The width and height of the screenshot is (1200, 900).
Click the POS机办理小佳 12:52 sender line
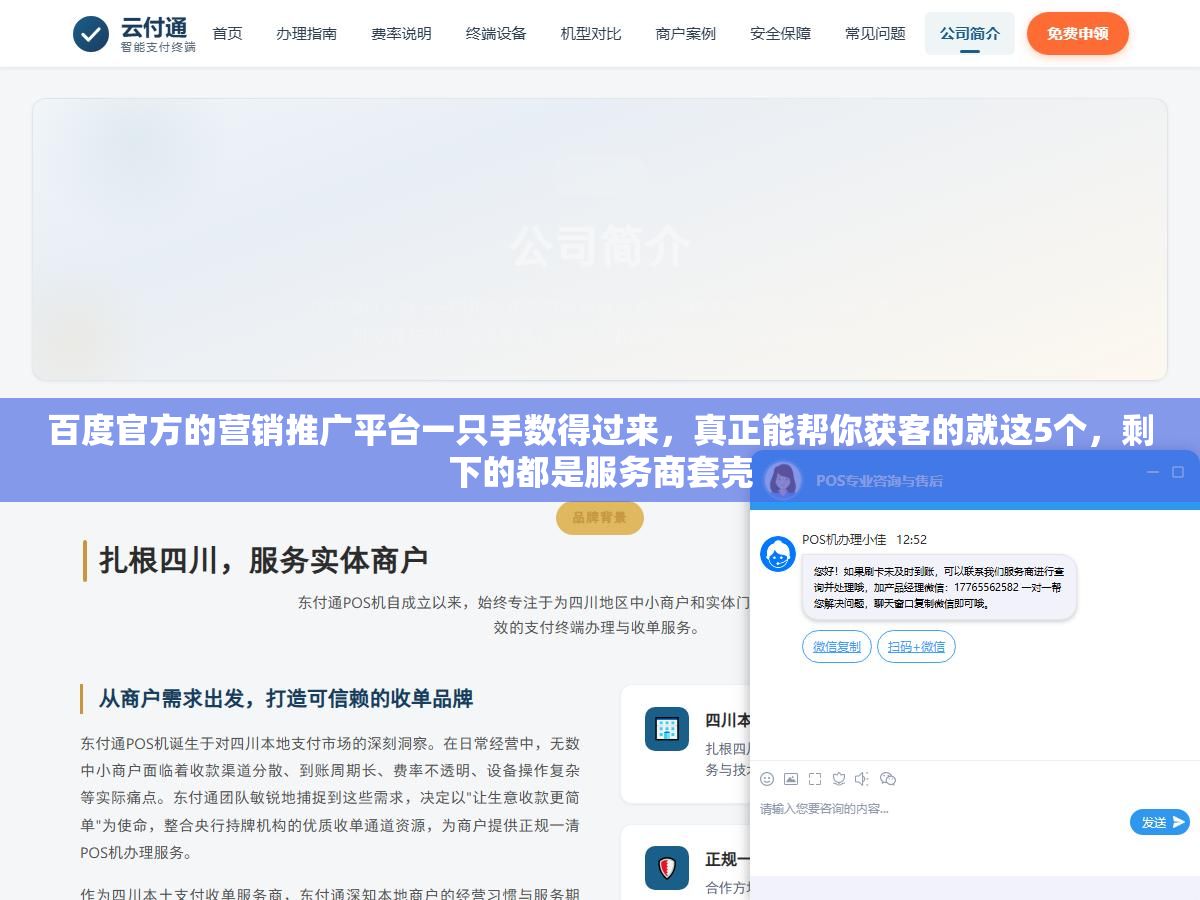[864, 539]
